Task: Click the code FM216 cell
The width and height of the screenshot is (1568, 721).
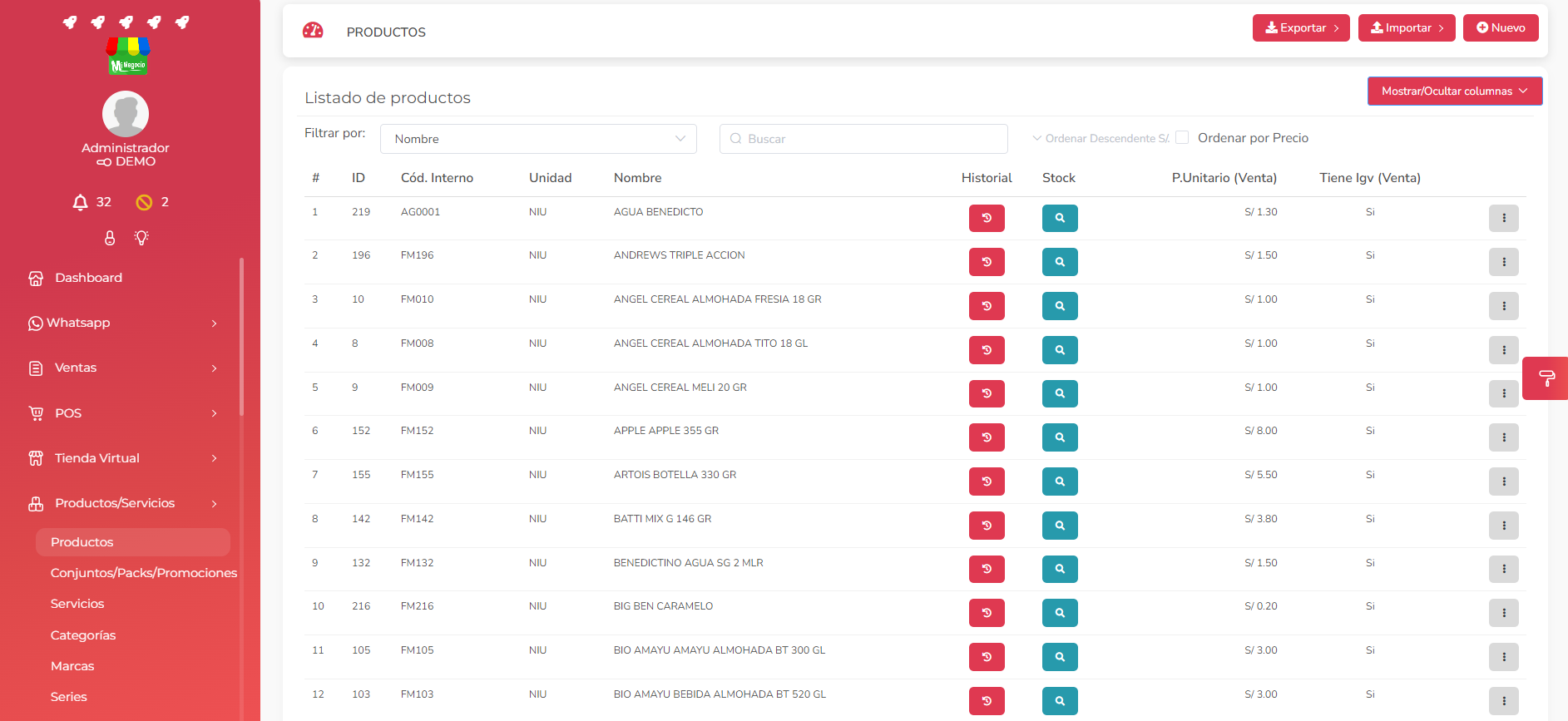Action: pos(418,606)
